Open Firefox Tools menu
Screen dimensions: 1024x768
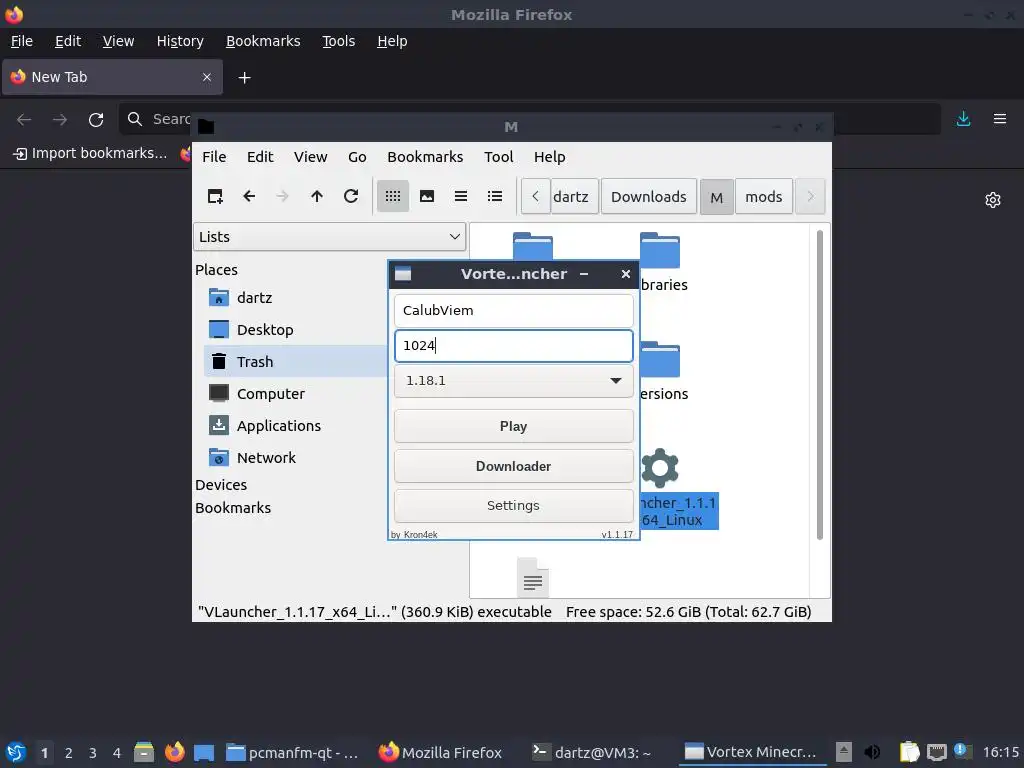[338, 41]
